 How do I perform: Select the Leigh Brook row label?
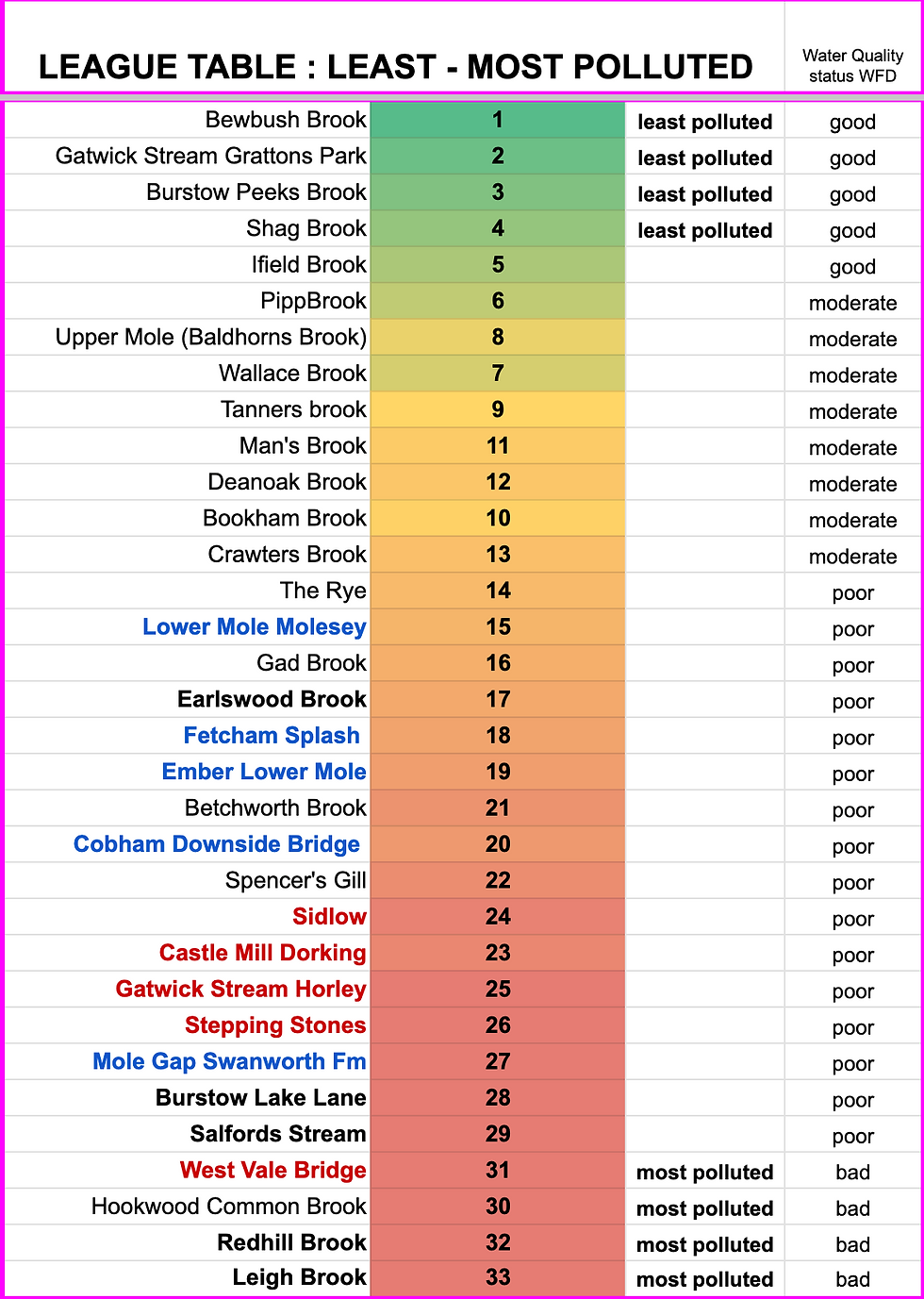[x=299, y=1278]
